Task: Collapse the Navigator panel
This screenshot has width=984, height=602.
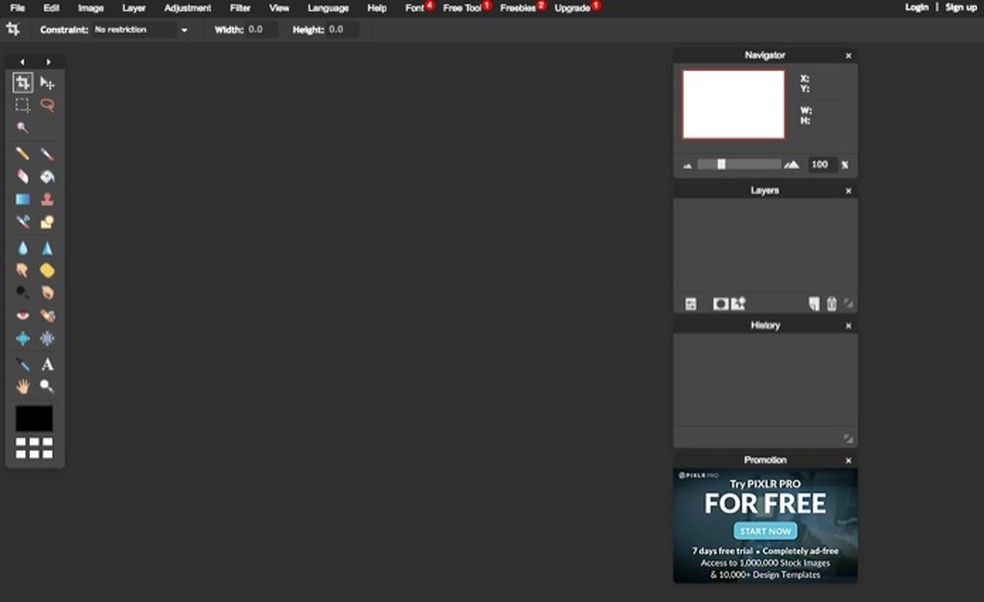Action: [848, 55]
